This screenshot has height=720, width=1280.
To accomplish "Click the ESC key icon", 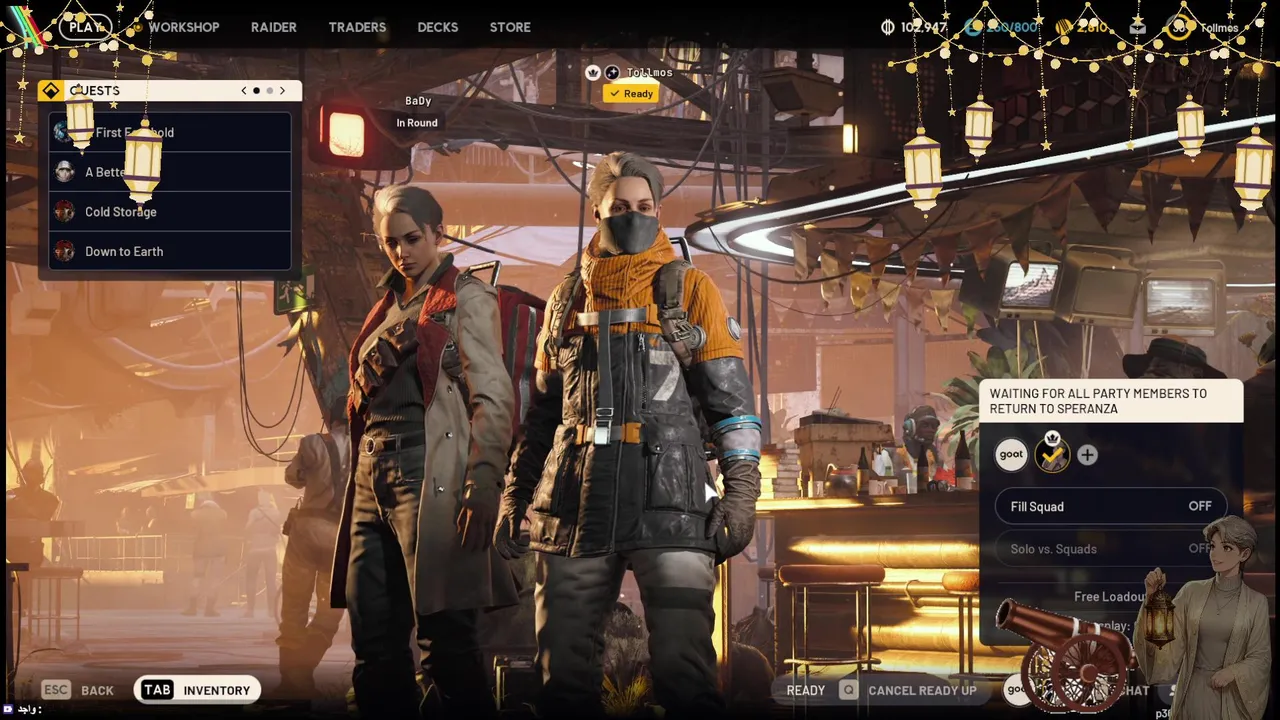I will pos(56,690).
